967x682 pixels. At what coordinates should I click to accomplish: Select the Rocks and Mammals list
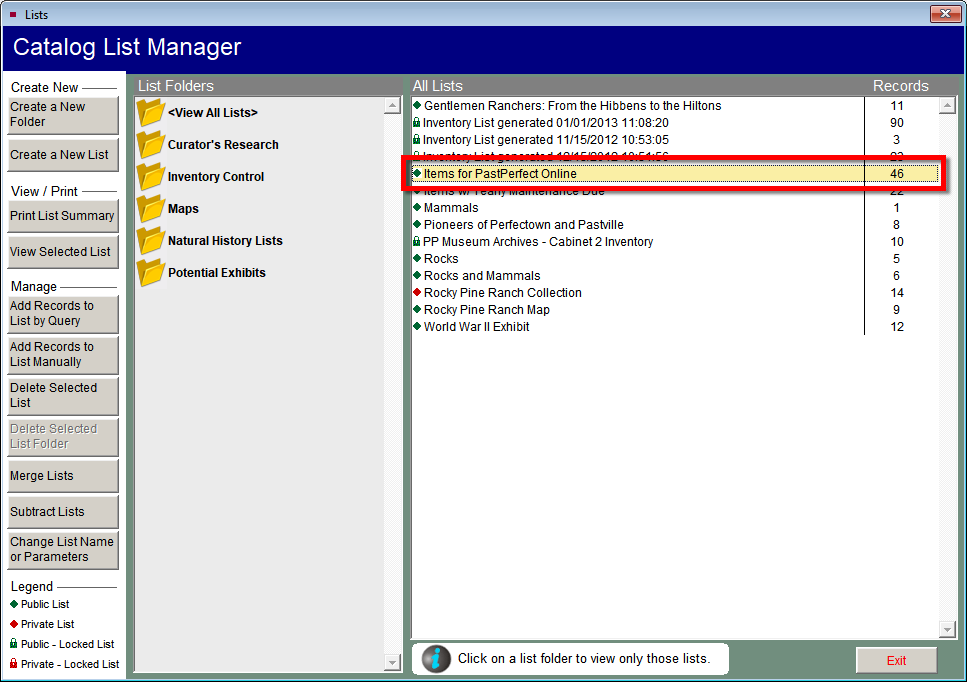click(x=481, y=275)
